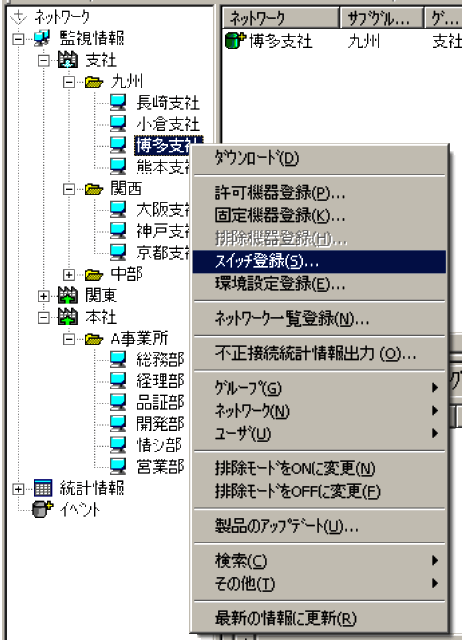This screenshot has height=640, width=462.
Task: Expand the 中部 folder node
Action: [x=69, y=275]
